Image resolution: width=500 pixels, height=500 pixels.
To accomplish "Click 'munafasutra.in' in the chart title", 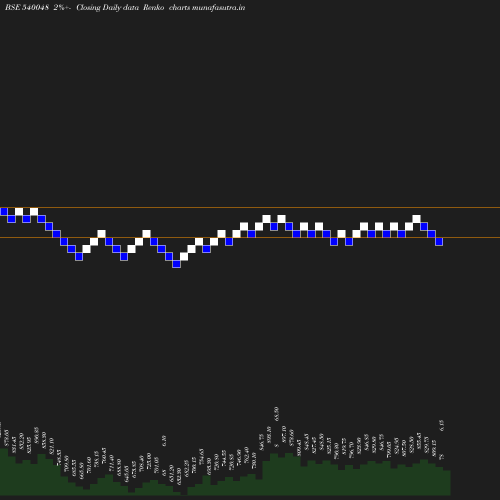I will point(218,7).
